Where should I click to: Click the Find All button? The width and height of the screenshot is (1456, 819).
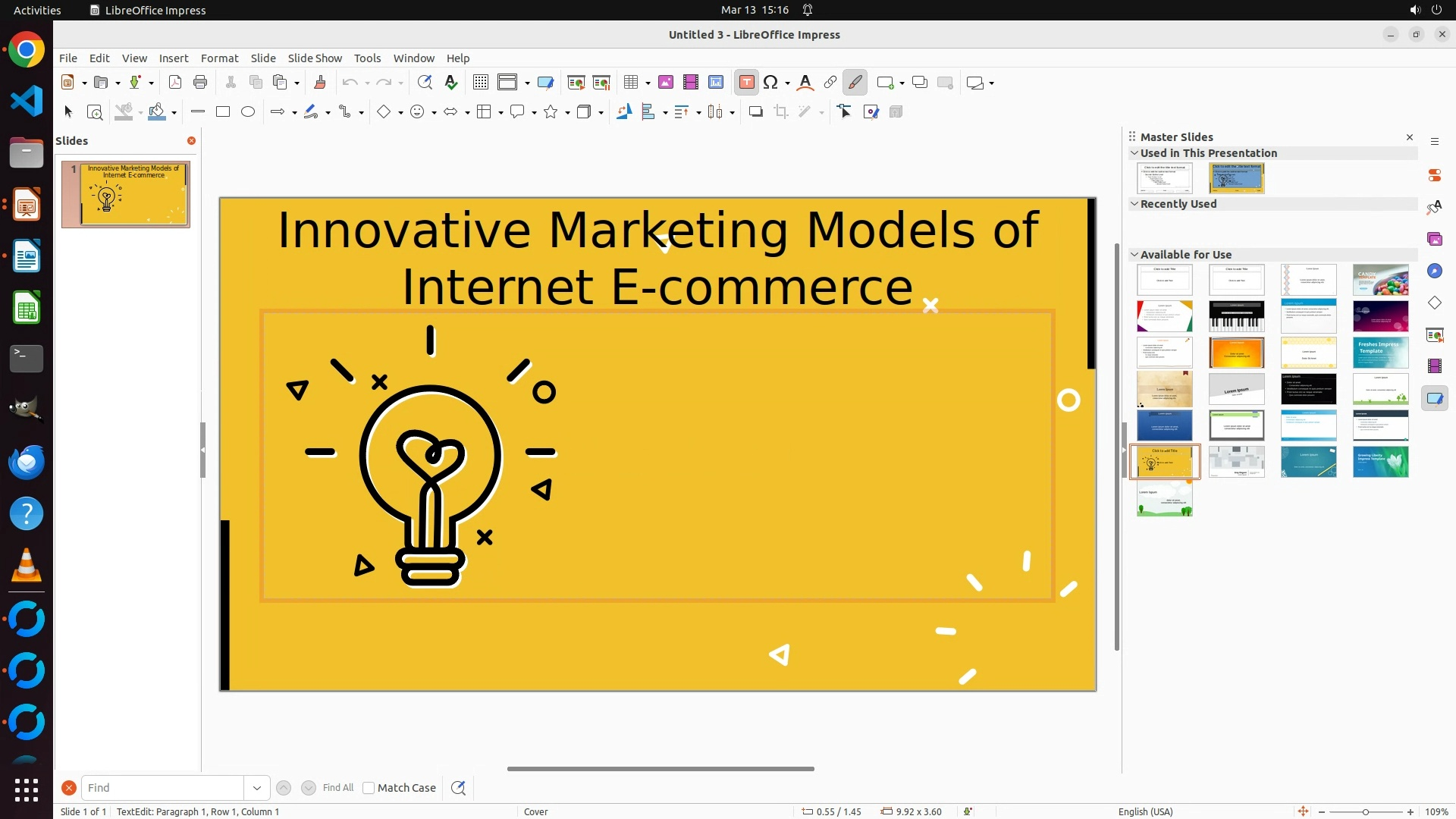click(337, 788)
